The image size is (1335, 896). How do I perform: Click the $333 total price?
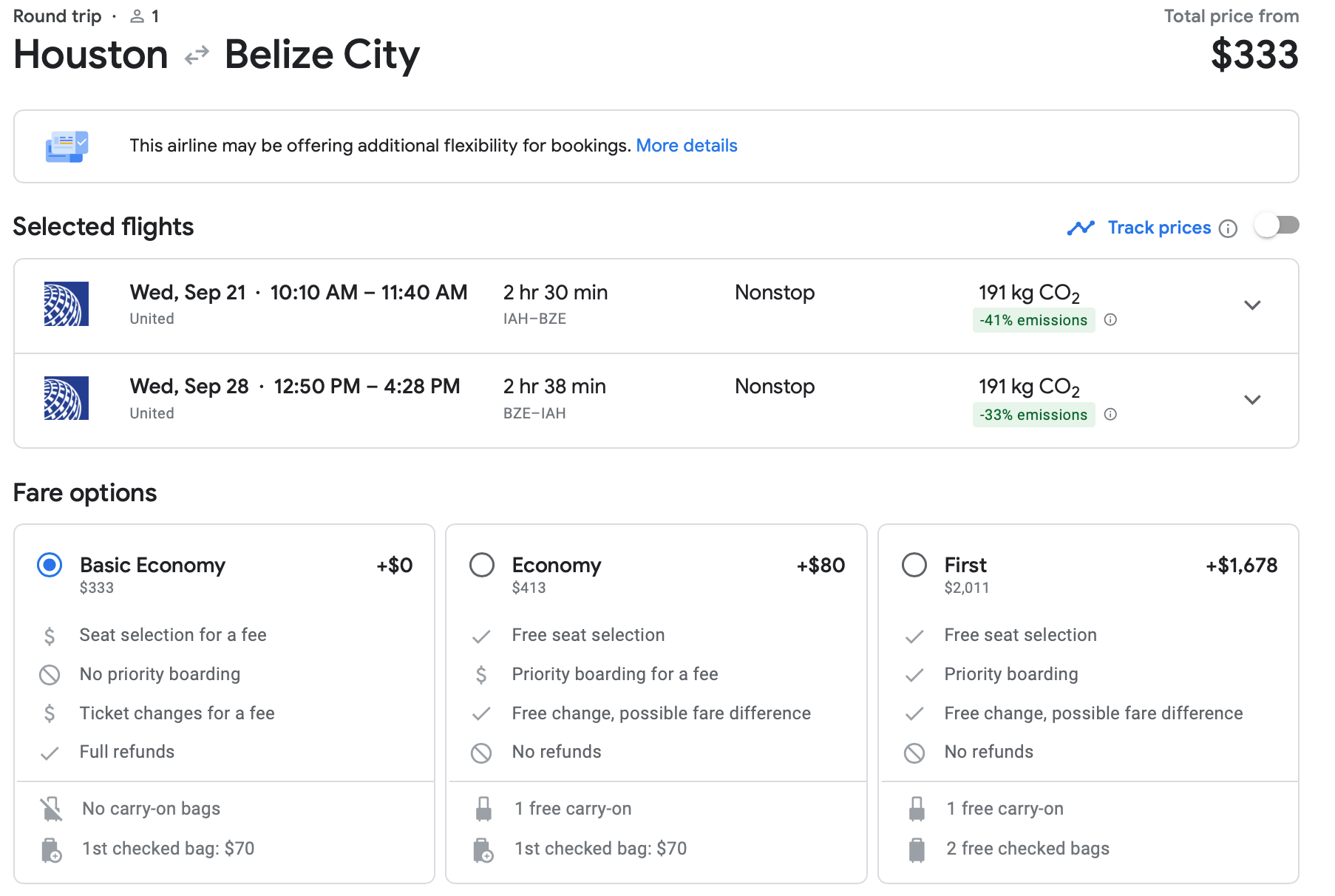point(1254,55)
